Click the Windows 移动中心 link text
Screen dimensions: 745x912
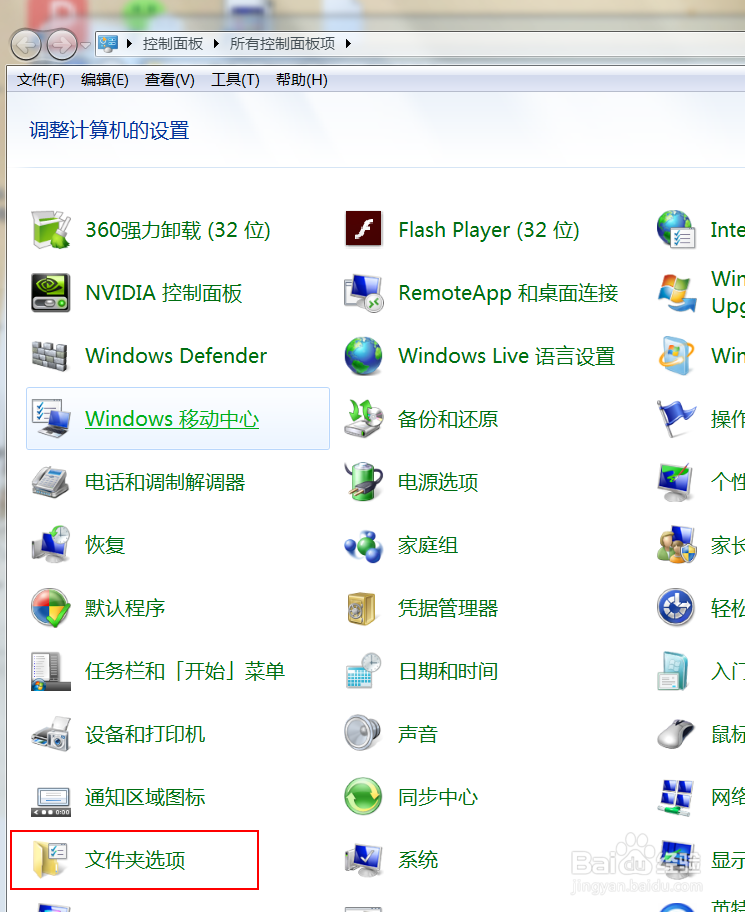tap(172, 419)
